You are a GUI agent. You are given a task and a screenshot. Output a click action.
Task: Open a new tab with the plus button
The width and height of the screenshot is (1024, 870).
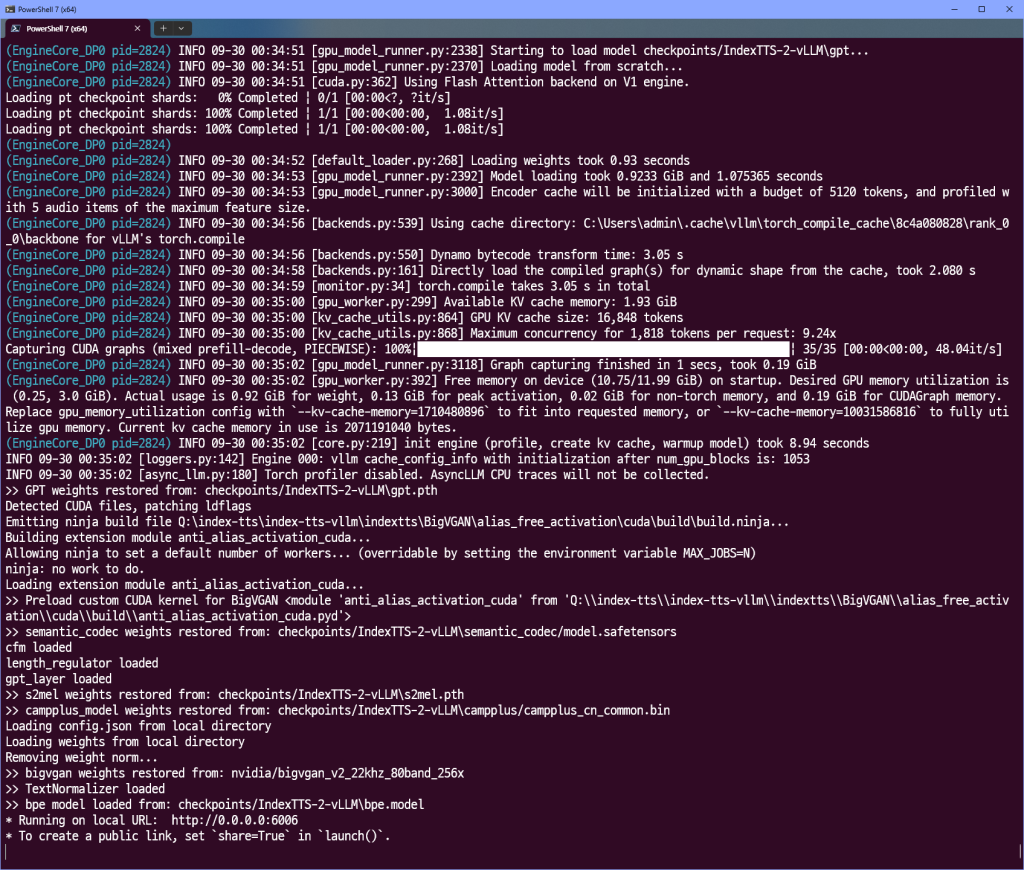(x=165, y=29)
